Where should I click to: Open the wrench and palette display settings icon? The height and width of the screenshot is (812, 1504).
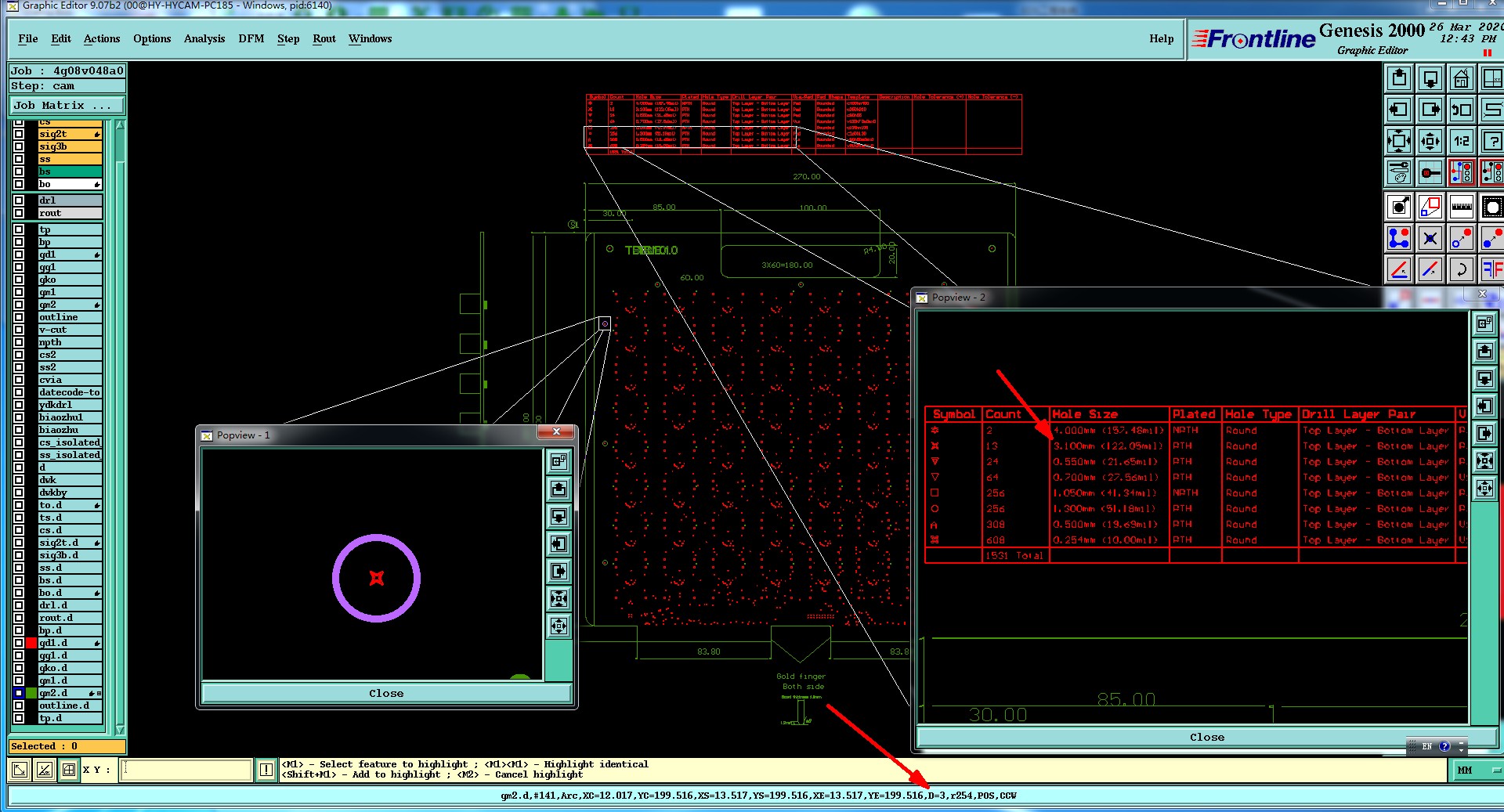1399,172
